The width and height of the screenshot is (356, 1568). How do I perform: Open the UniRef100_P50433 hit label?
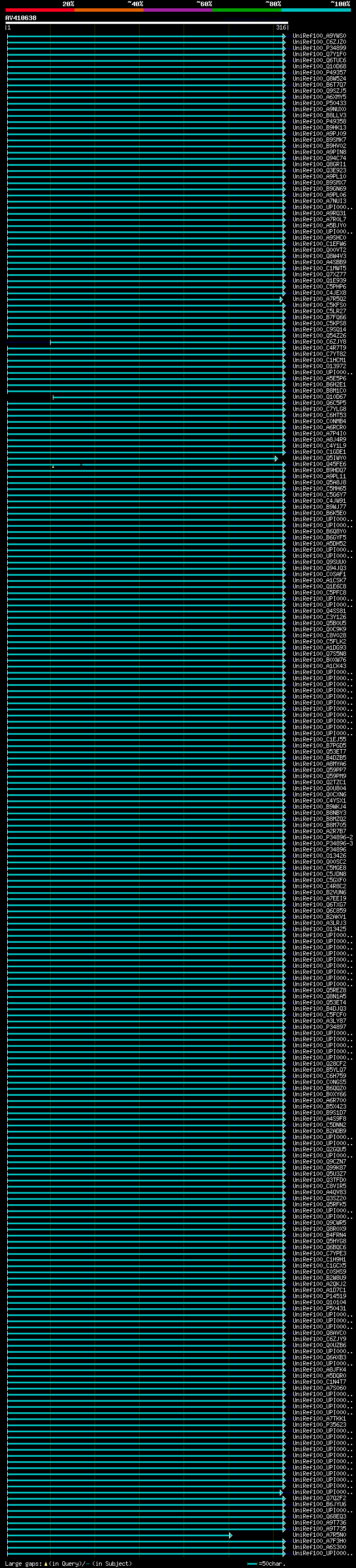point(319,103)
